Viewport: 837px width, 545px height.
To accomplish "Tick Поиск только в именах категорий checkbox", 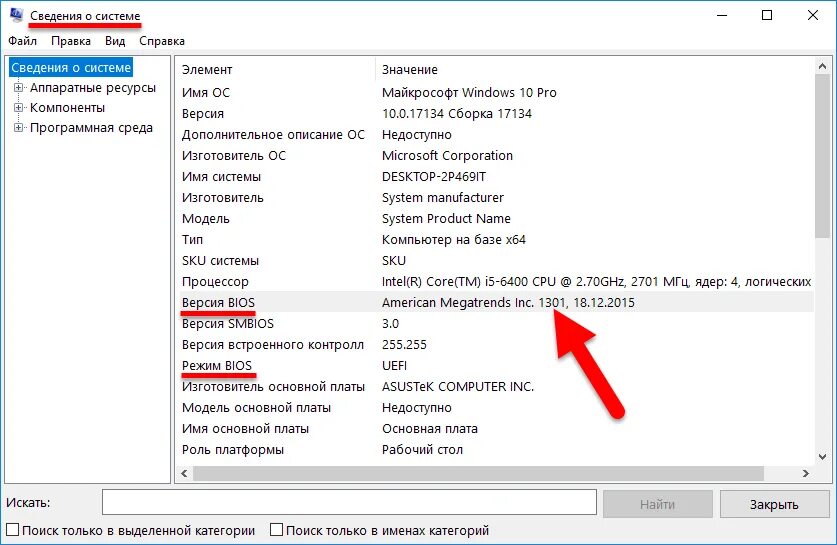I will click(277, 530).
